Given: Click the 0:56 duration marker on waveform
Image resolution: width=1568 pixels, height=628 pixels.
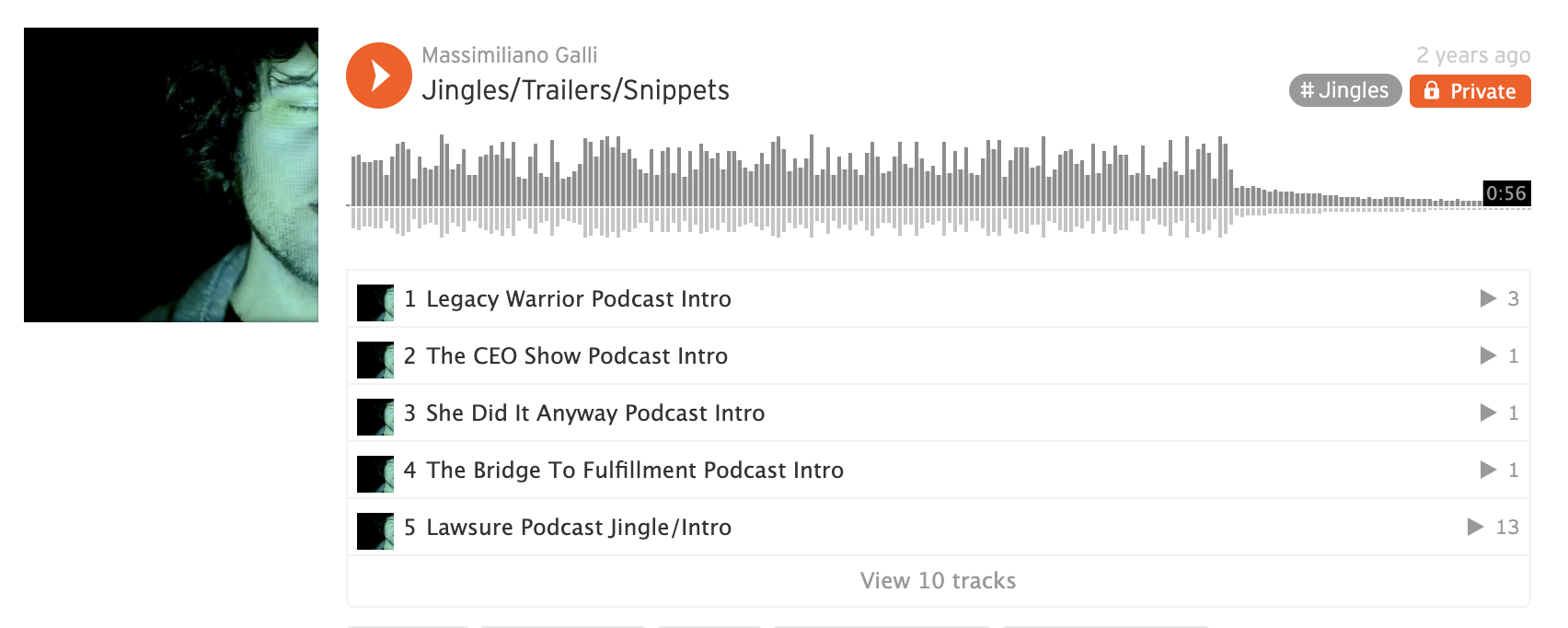Looking at the screenshot, I should (x=1506, y=193).
